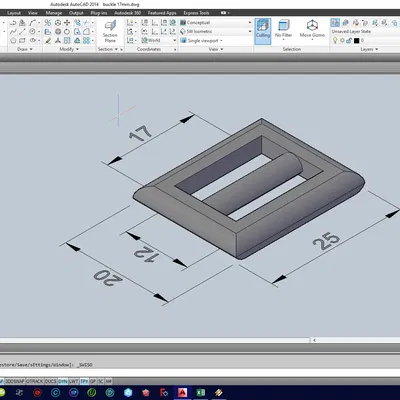Click the Erase tool icon in Modify
The height and width of the screenshot is (400, 400).
point(48,40)
